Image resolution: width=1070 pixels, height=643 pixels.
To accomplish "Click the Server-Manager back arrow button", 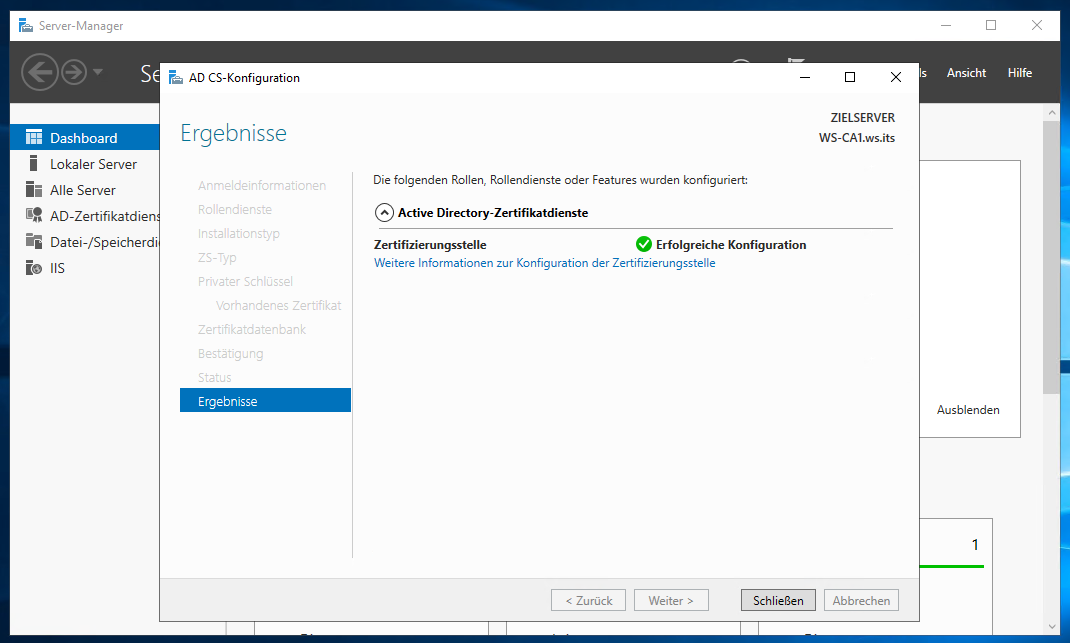I will [40, 72].
